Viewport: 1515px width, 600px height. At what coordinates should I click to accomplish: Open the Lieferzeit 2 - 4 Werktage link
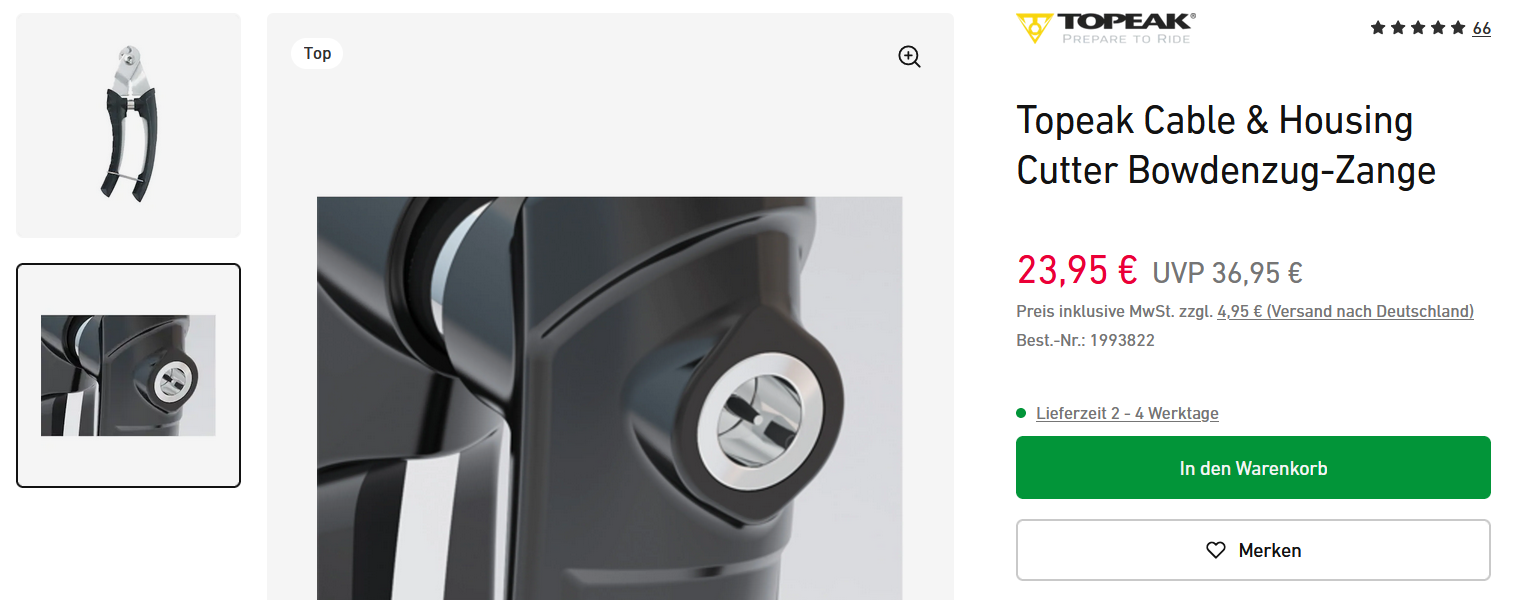(x=1127, y=413)
